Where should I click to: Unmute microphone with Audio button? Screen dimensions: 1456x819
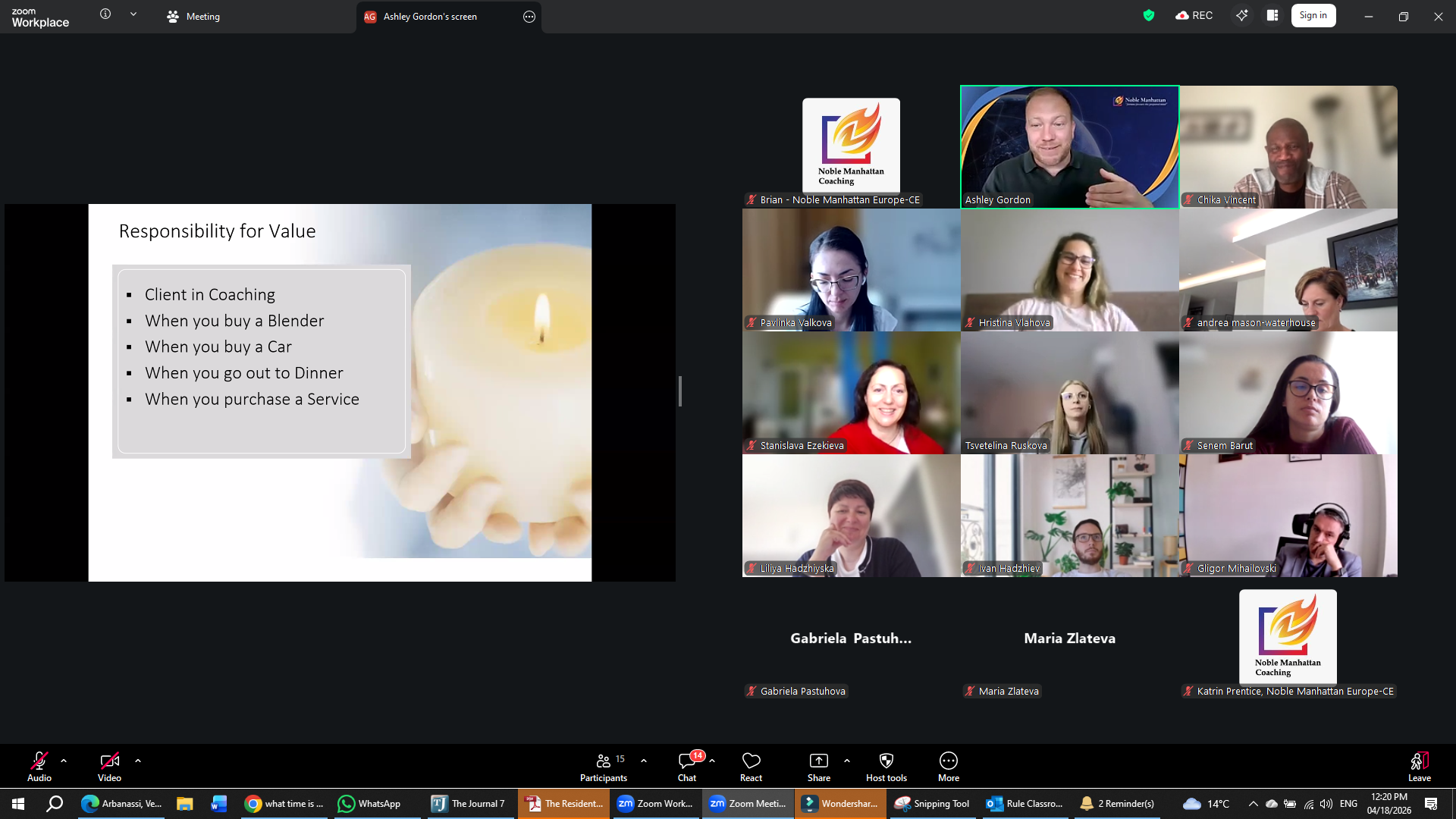pyautogui.click(x=39, y=765)
